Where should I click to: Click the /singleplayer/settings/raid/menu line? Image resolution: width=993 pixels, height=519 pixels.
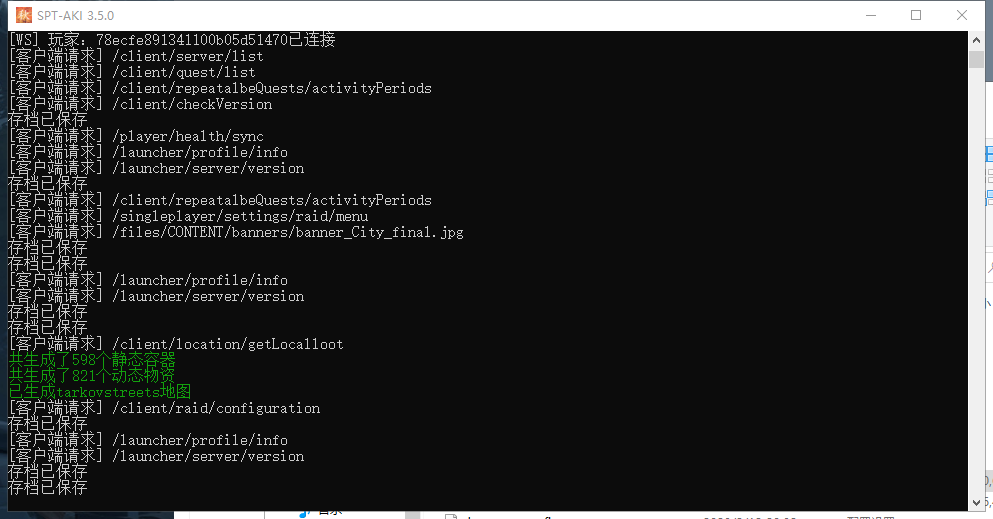pyautogui.click(x=189, y=216)
